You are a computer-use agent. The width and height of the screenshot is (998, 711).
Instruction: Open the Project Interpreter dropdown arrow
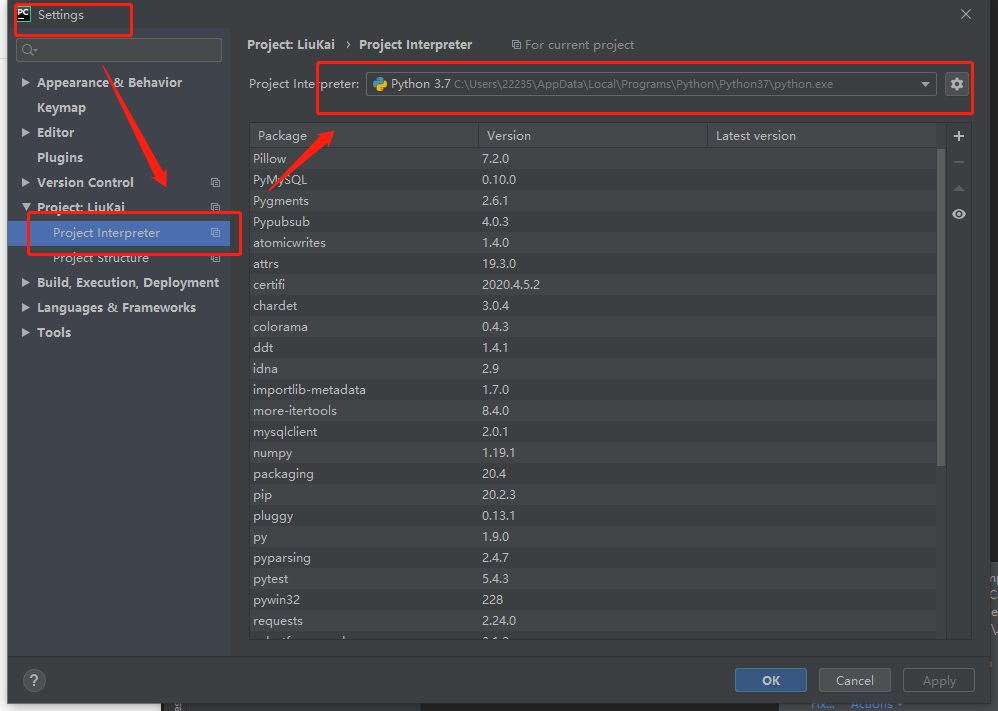click(x=925, y=84)
